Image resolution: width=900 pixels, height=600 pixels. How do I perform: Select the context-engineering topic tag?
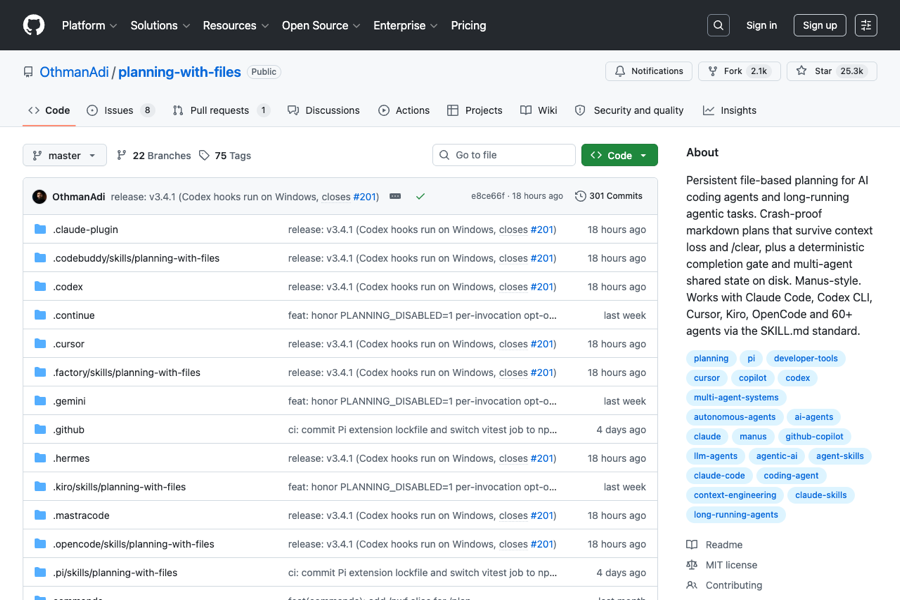(x=735, y=495)
